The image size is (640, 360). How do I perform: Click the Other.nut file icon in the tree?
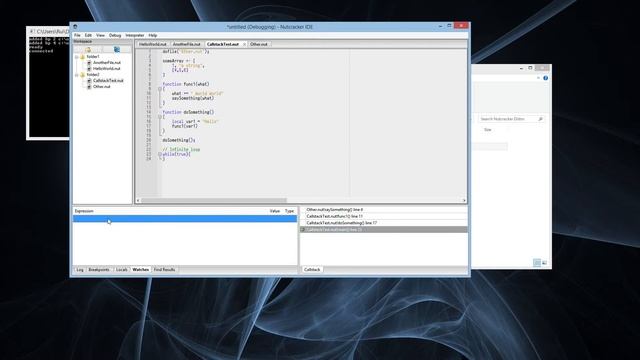tap(89, 87)
